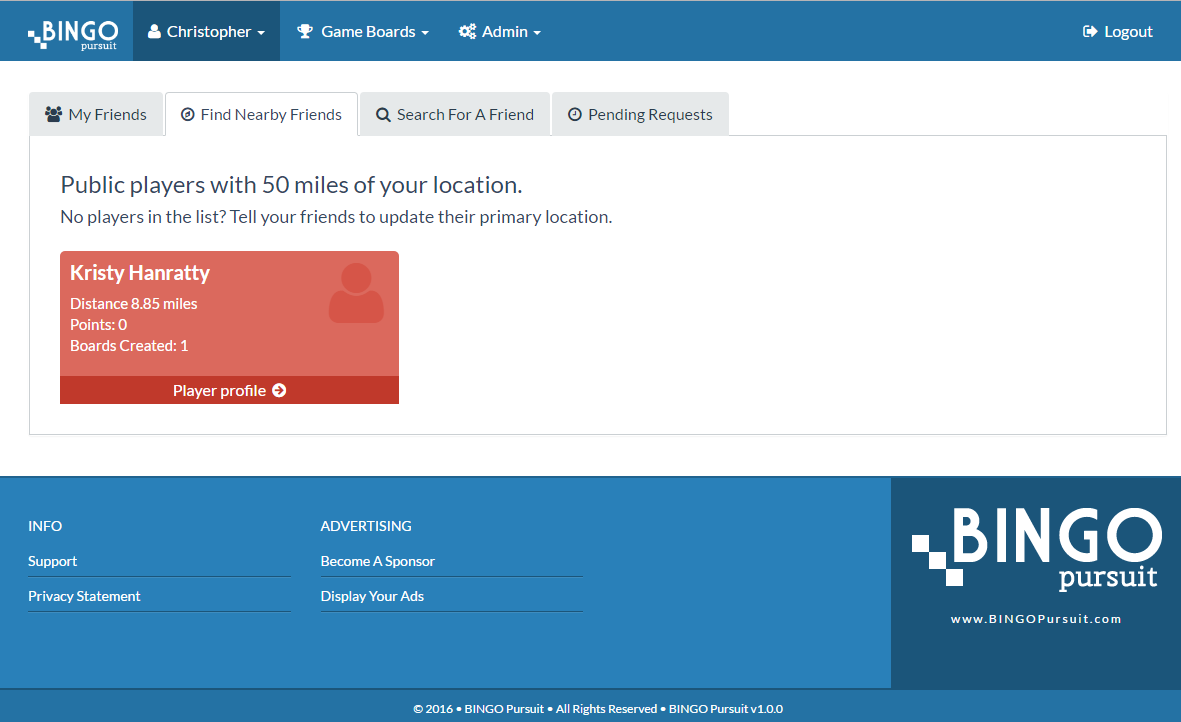Click the user icon beside Christopher
The image size is (1181, 722).
pos(154,32)
